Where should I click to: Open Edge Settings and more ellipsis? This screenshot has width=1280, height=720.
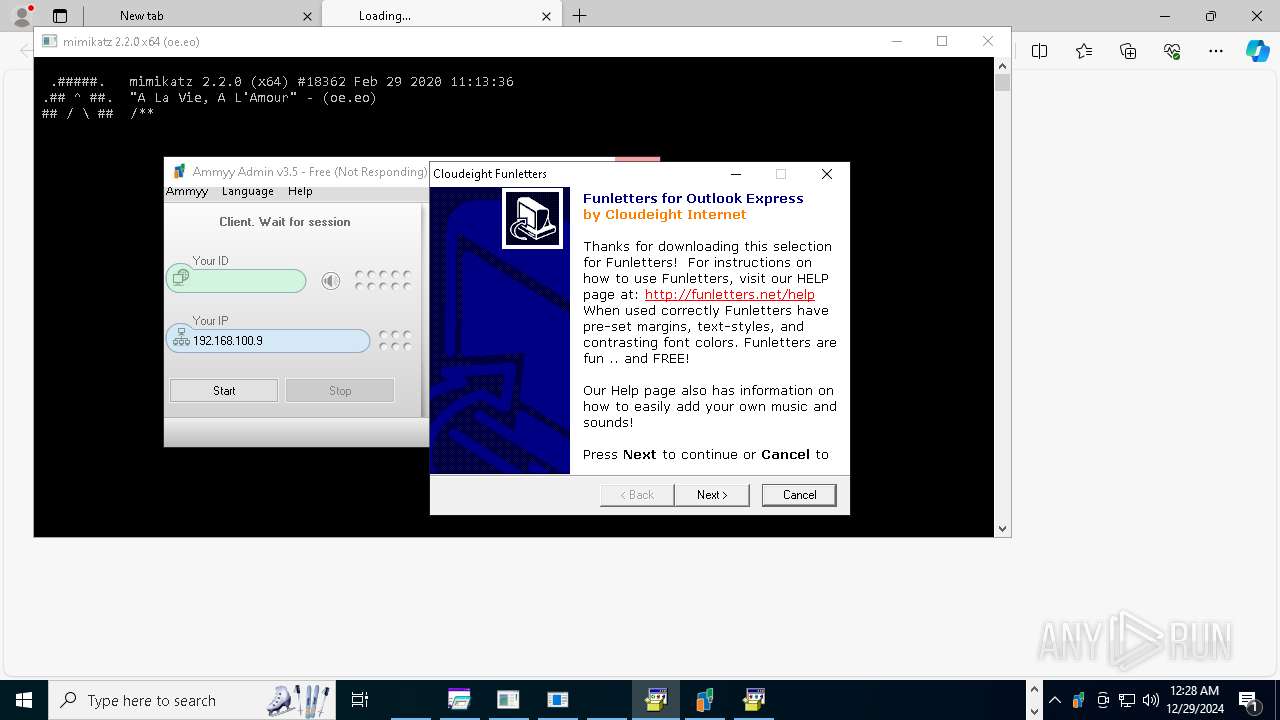pos(1216,51)
